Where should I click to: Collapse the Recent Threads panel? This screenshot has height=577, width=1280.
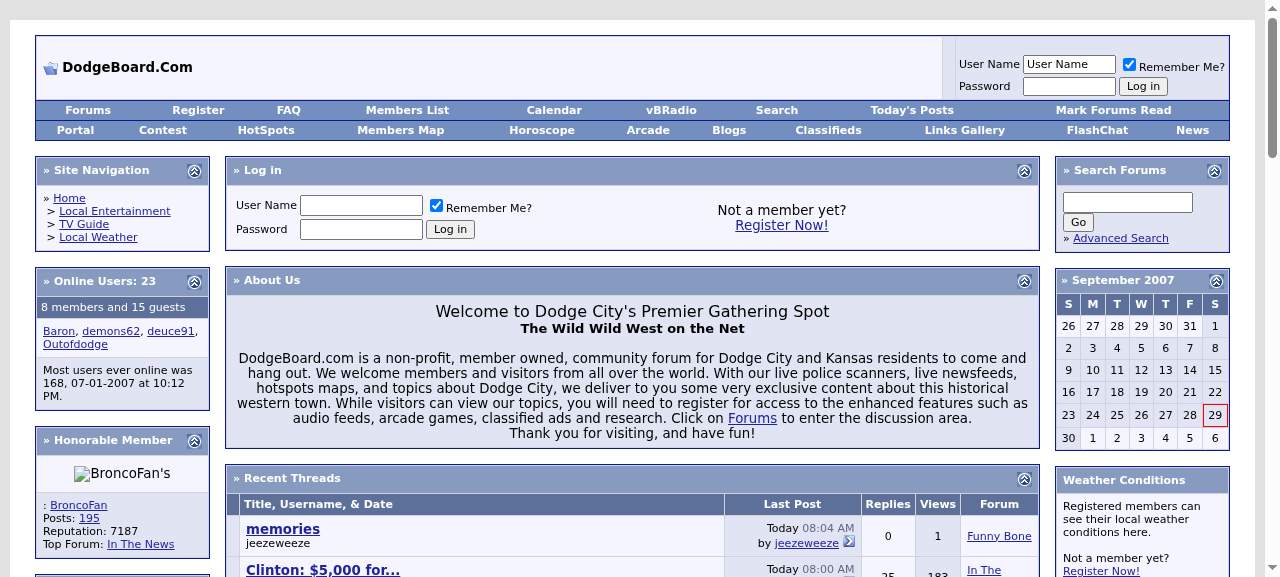click(x=1024, y=479)
